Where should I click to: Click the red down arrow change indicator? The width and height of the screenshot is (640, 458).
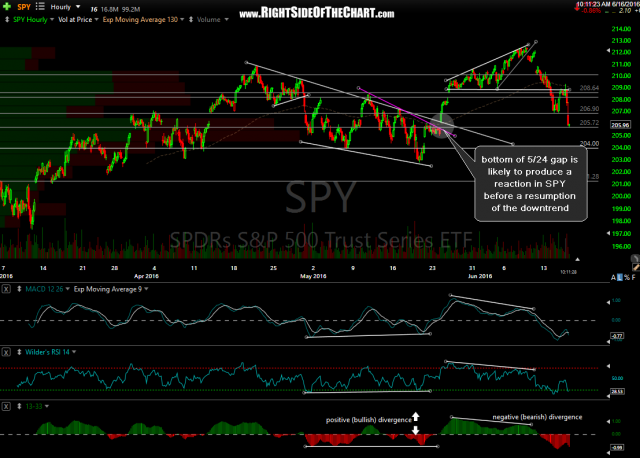coord(577,8)
